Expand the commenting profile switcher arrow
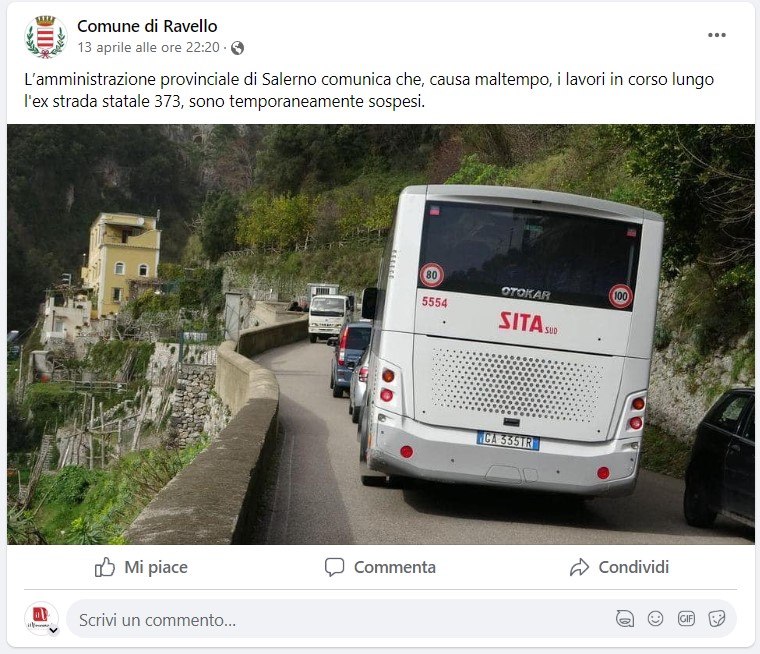 54,630
